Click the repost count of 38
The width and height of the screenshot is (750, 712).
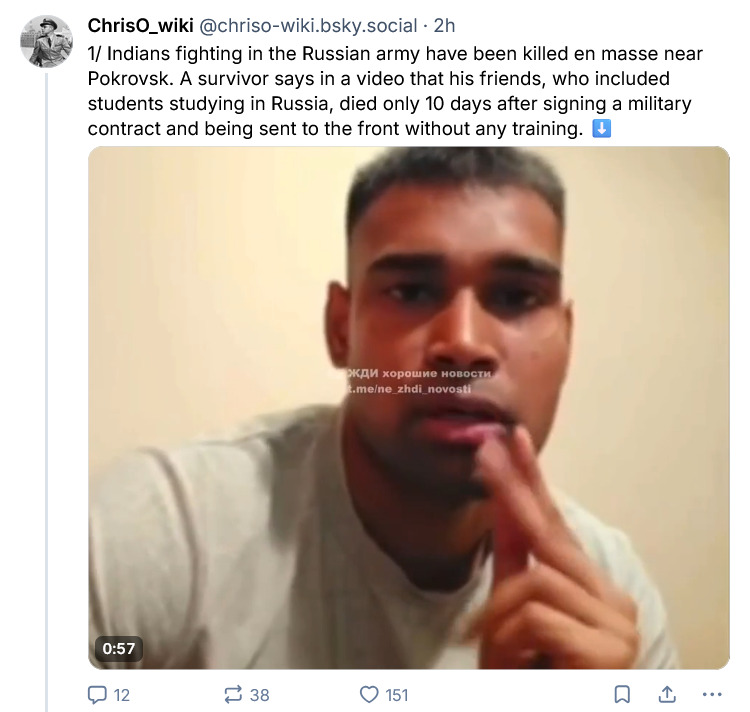(x=259, y=694)
